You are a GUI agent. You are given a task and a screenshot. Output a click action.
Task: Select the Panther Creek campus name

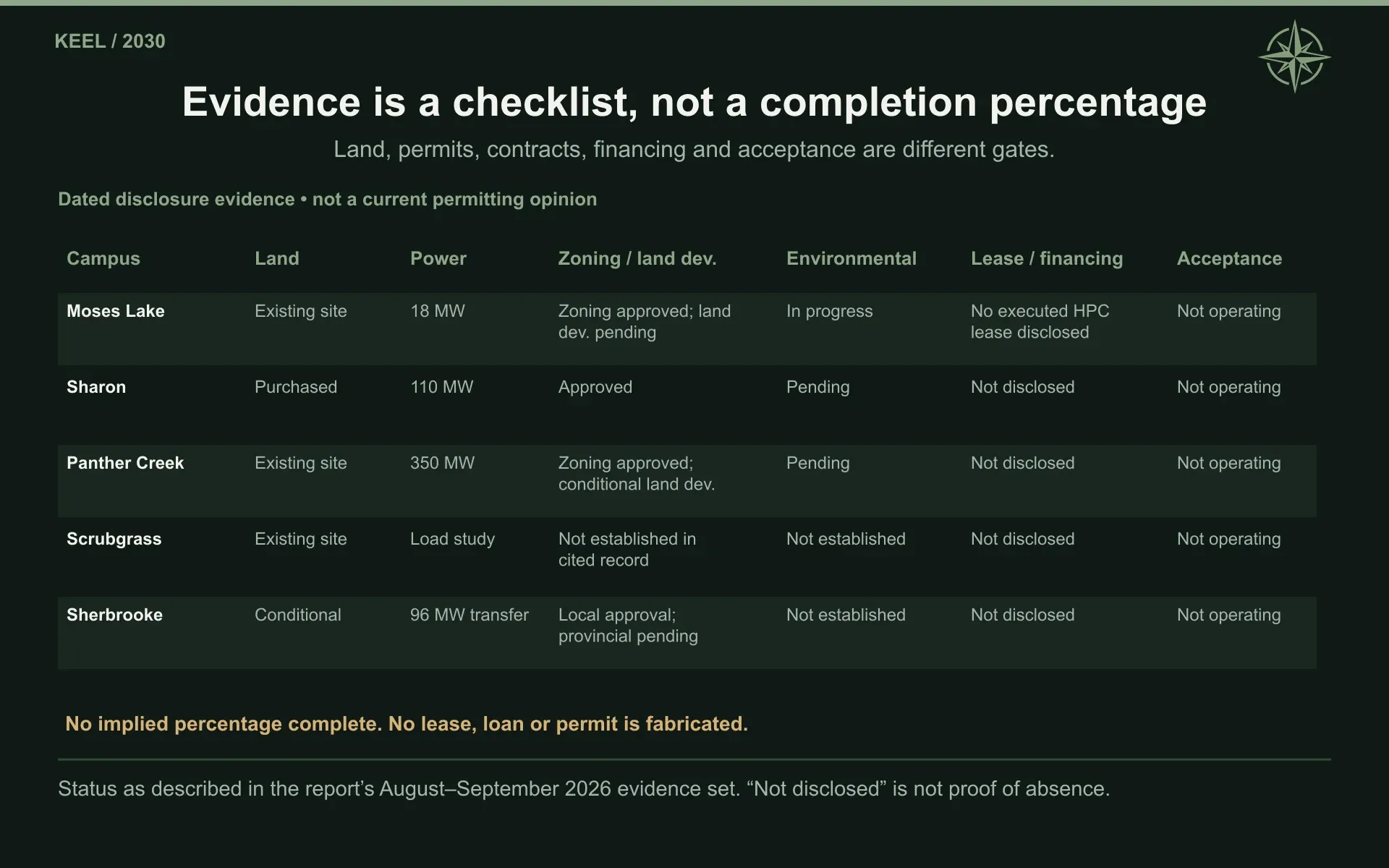point(125,463)
